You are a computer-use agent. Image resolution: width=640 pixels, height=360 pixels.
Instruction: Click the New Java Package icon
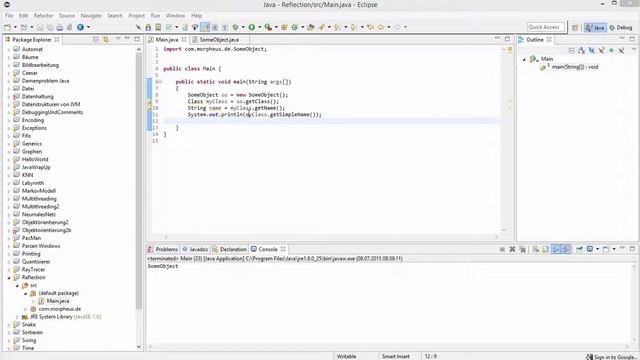[x=284, y=27]
